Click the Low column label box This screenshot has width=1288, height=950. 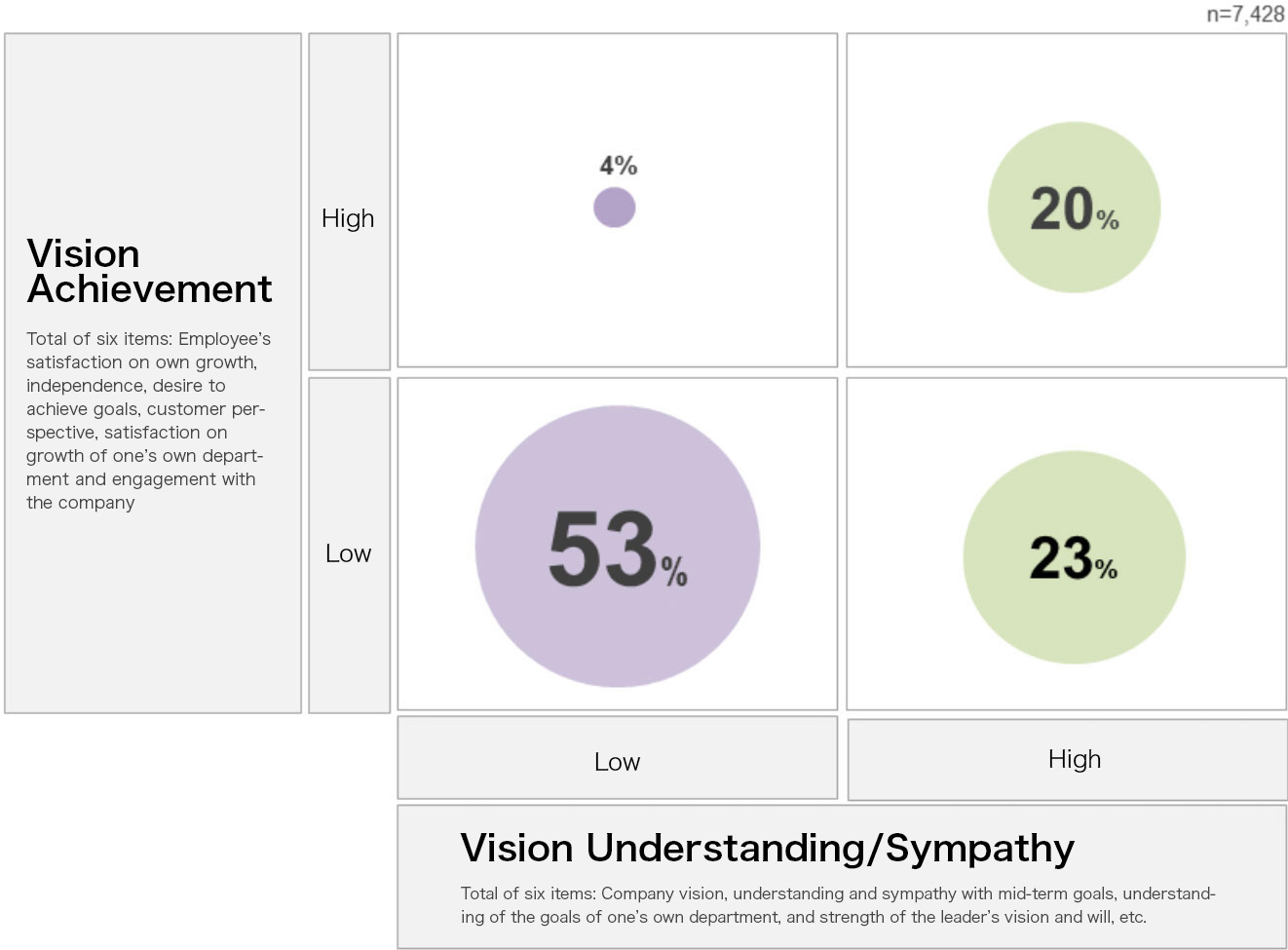618,758
